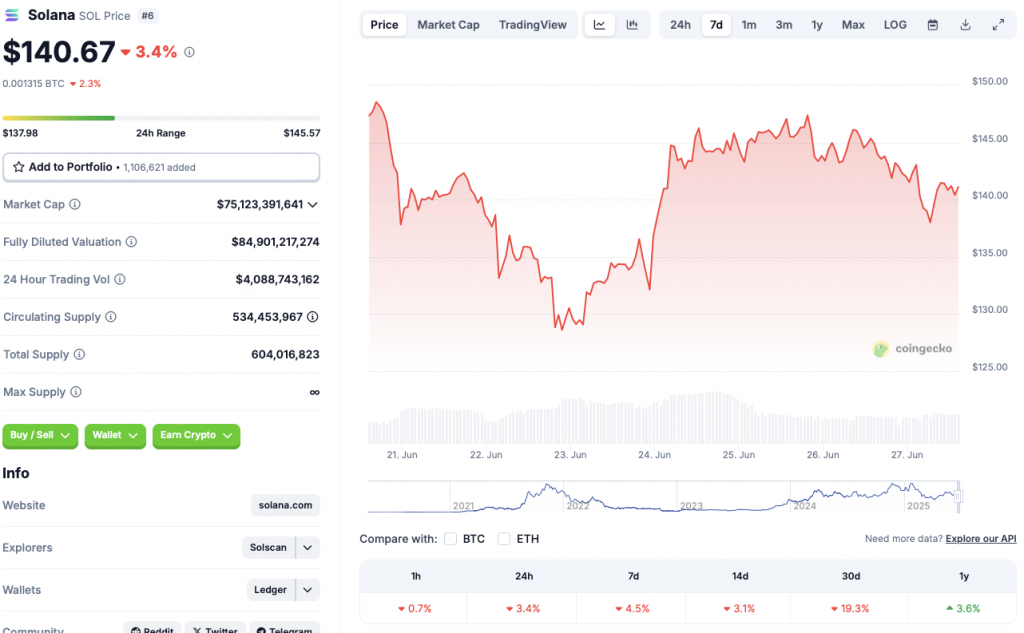Switch to line chart view icon
Viewport: 1024px width, 633px height.
point(600,25)
